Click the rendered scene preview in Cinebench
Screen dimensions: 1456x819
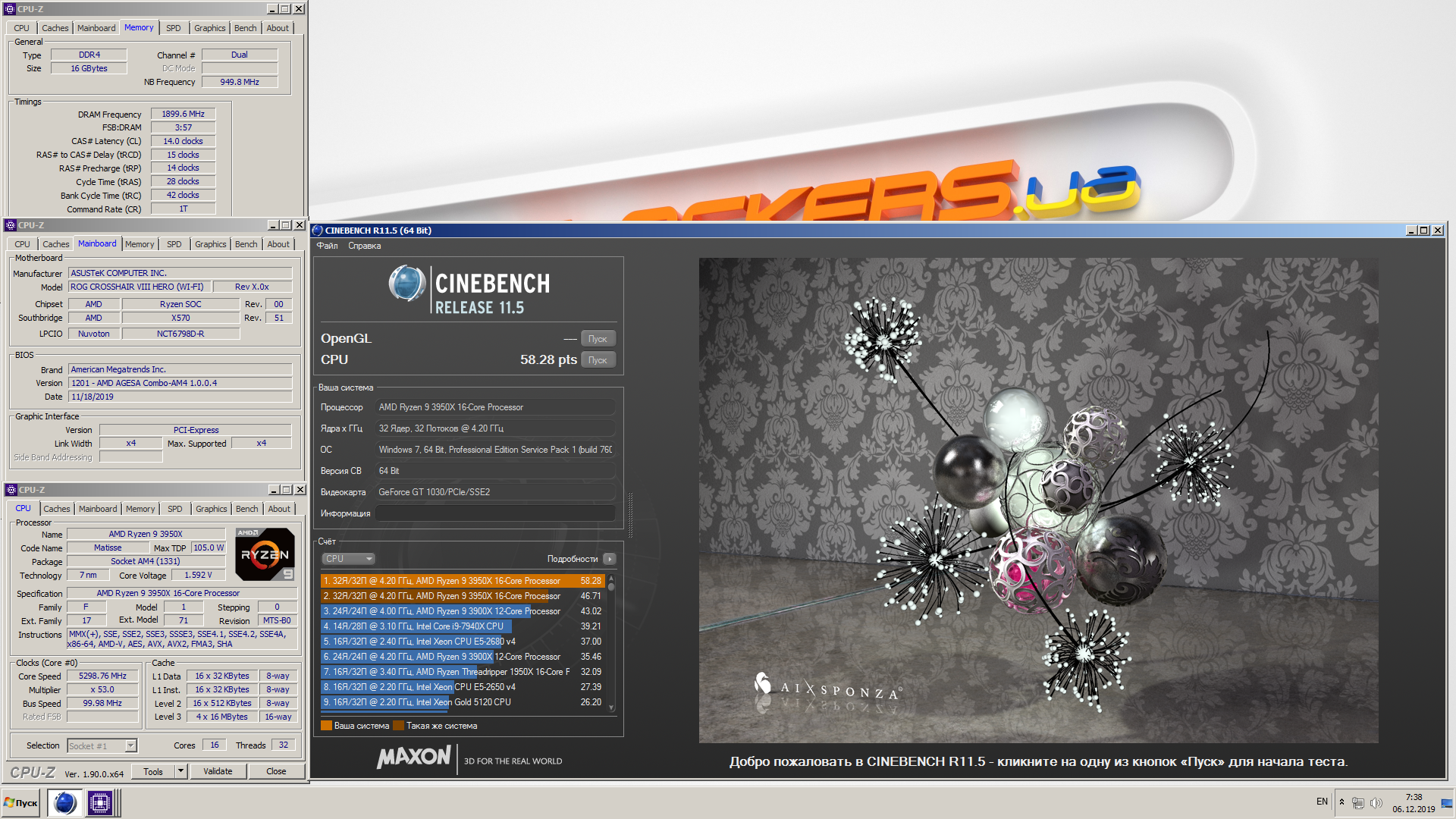1038,500
